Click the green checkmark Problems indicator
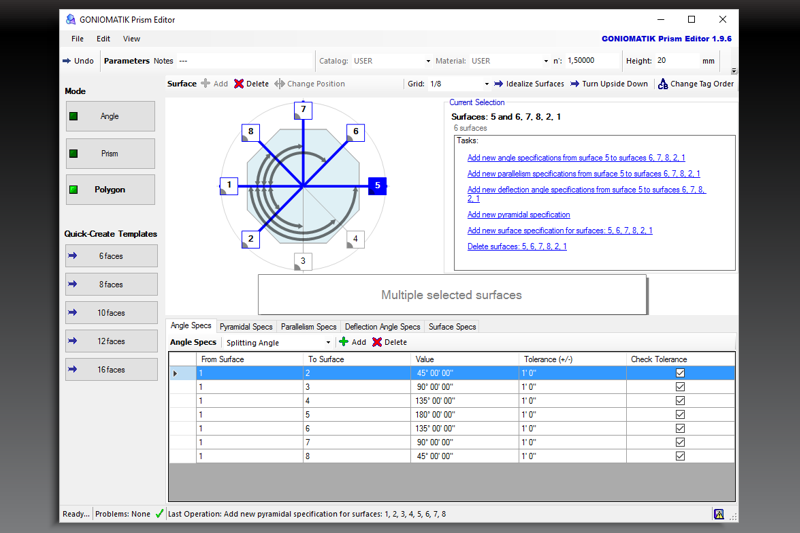The width and height of the screenshot is (800, 533). 160,514
